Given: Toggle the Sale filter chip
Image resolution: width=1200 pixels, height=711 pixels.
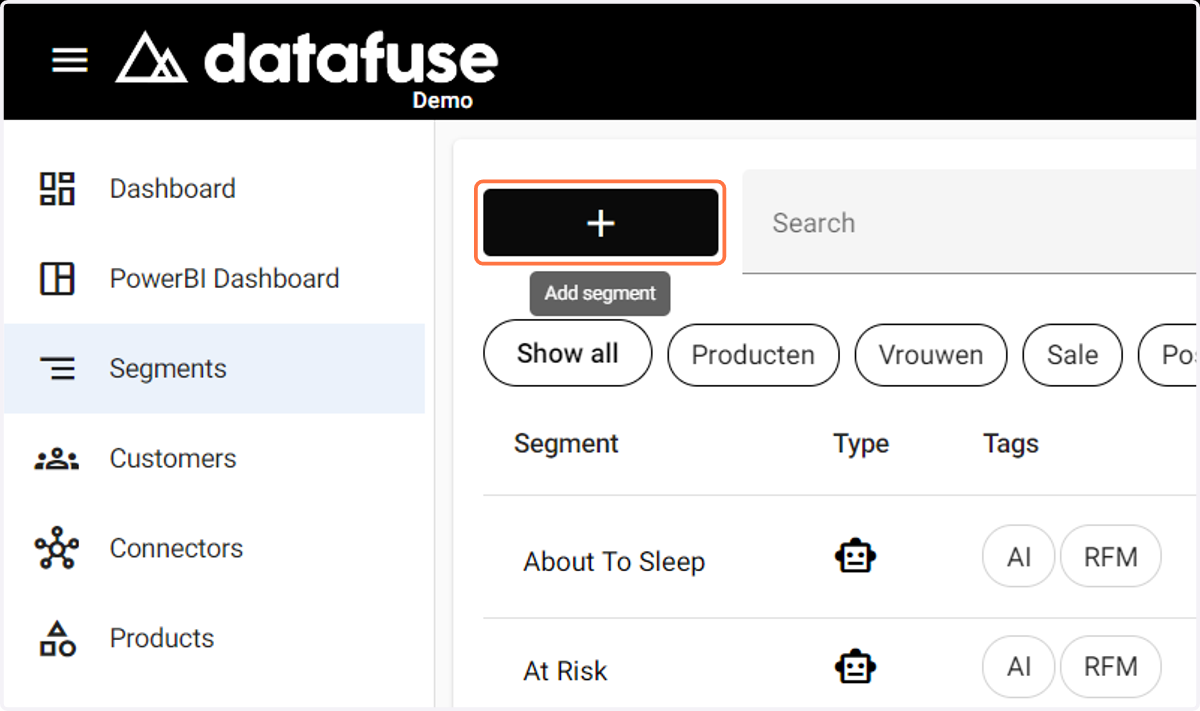Looking at the screenshot, I should point(1072,355).
